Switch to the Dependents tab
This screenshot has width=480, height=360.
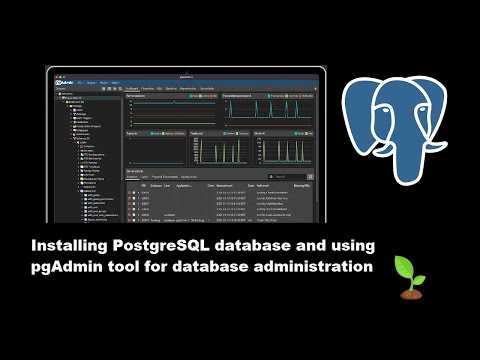click(207, 89)
